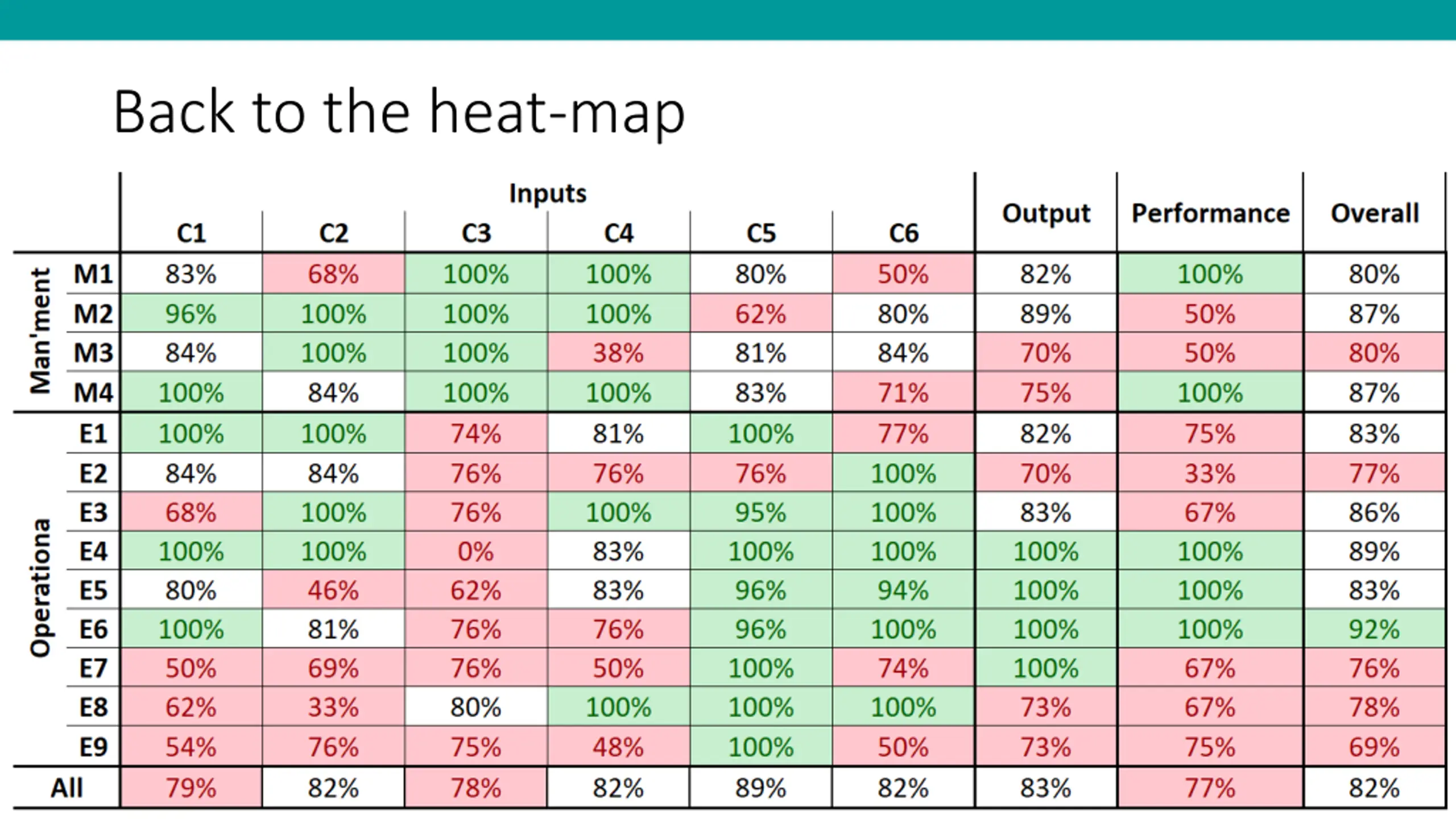This screenshot has width=1456, height=819.
Task: Click the E4 row C3 cell 0%
Action: click(x=476, y=551)
